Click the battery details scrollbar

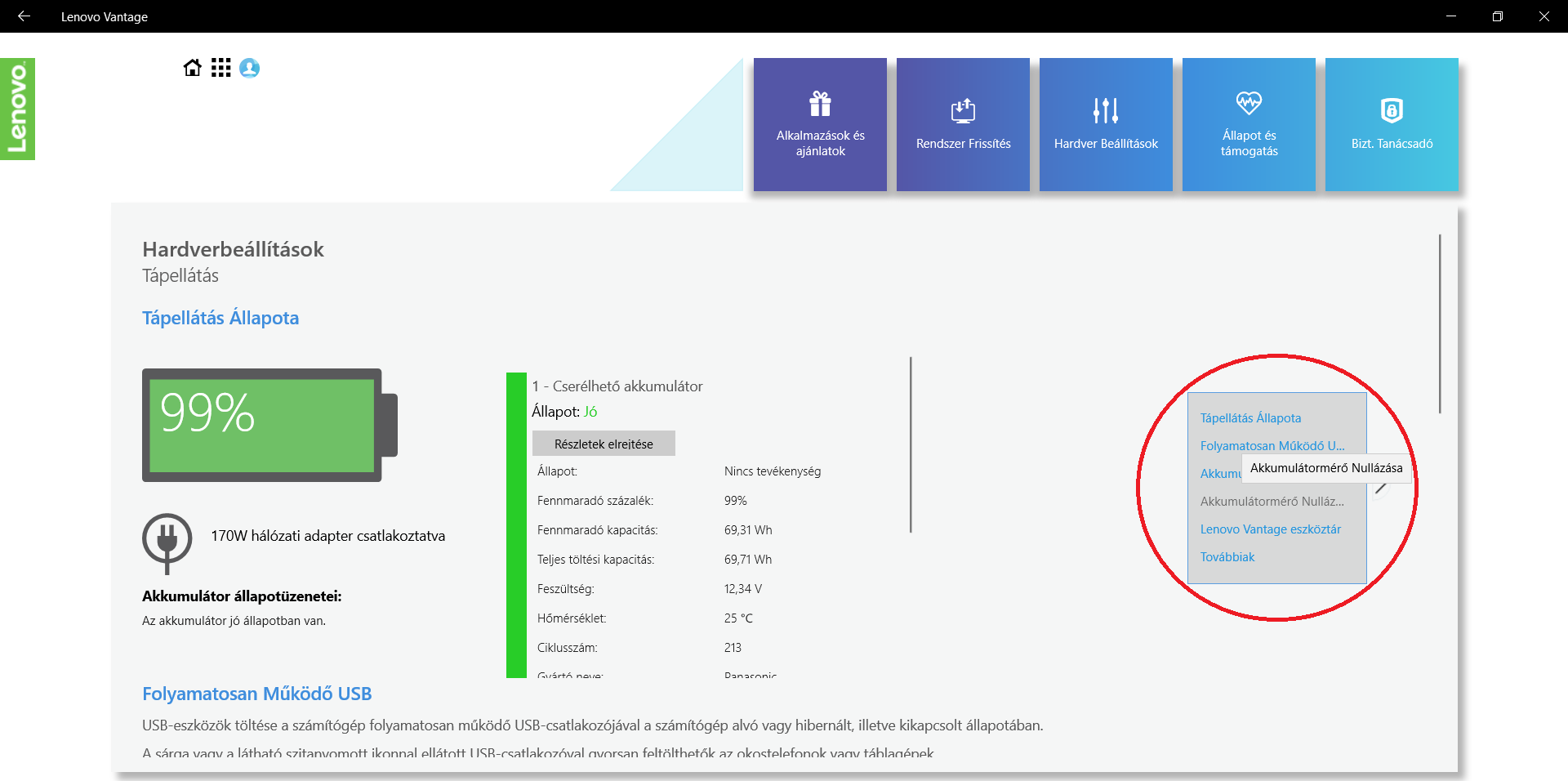coord(911,444)
